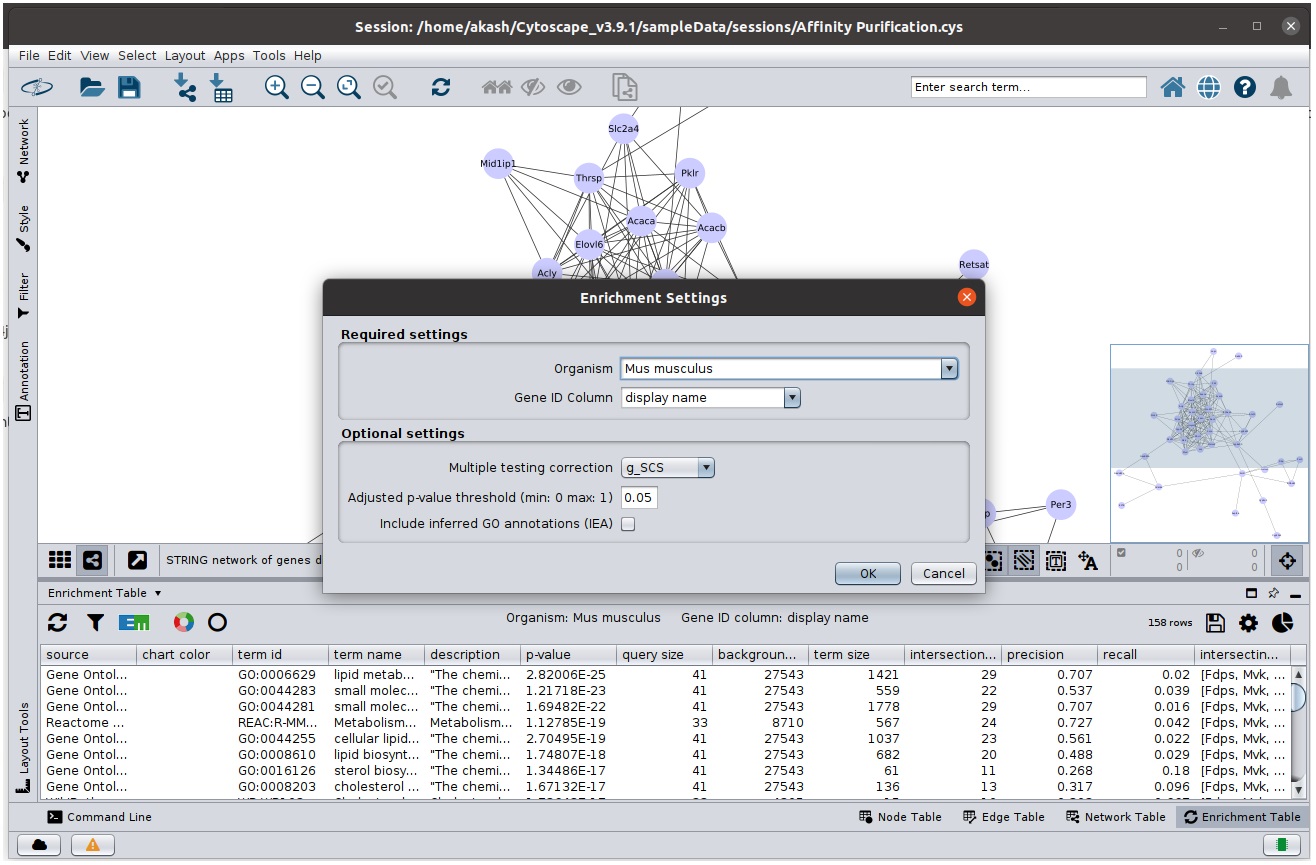
Task: Click the EnrichmentMap EM icon
Action: tap(133, 623)
